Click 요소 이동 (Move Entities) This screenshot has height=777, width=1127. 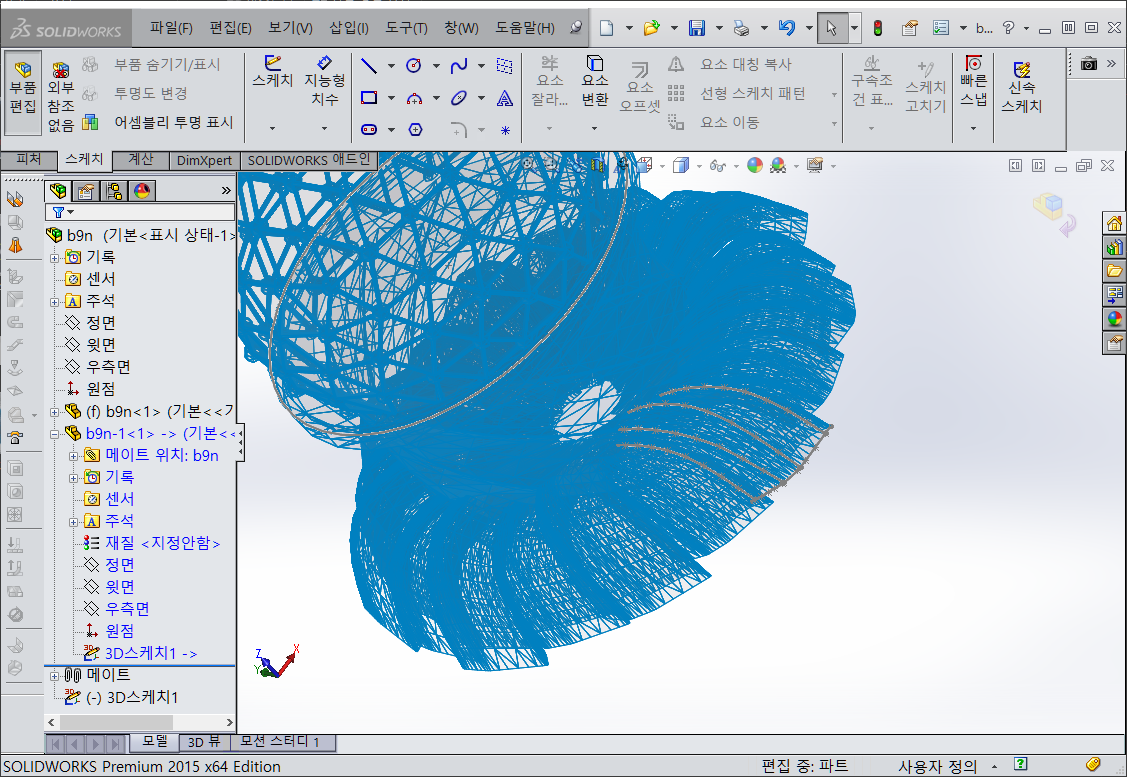(713, 122)
